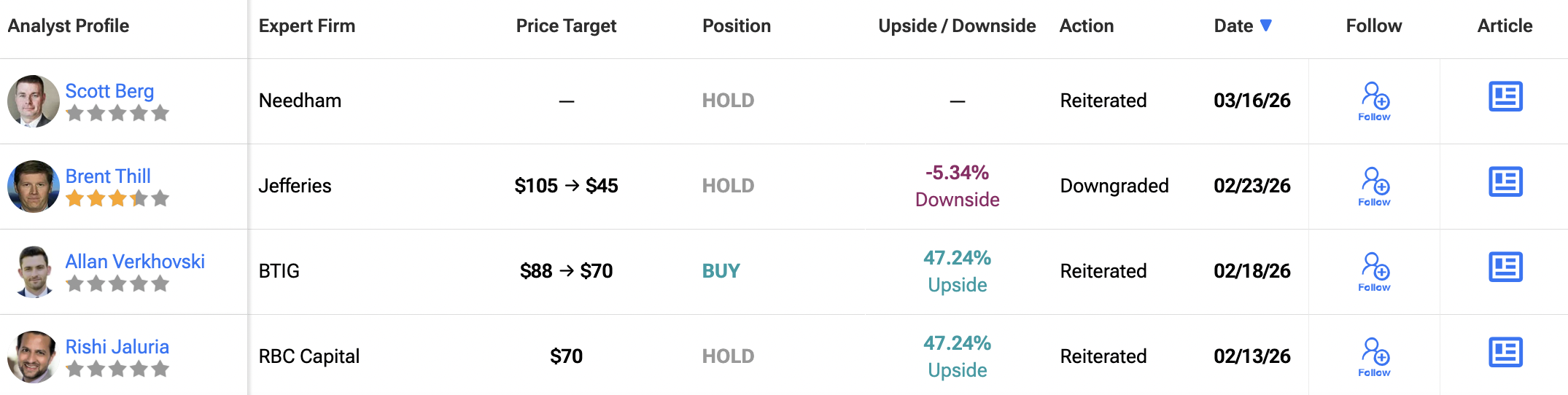
Task: Sort by Expert Firm column header
Action: [306, 26]
